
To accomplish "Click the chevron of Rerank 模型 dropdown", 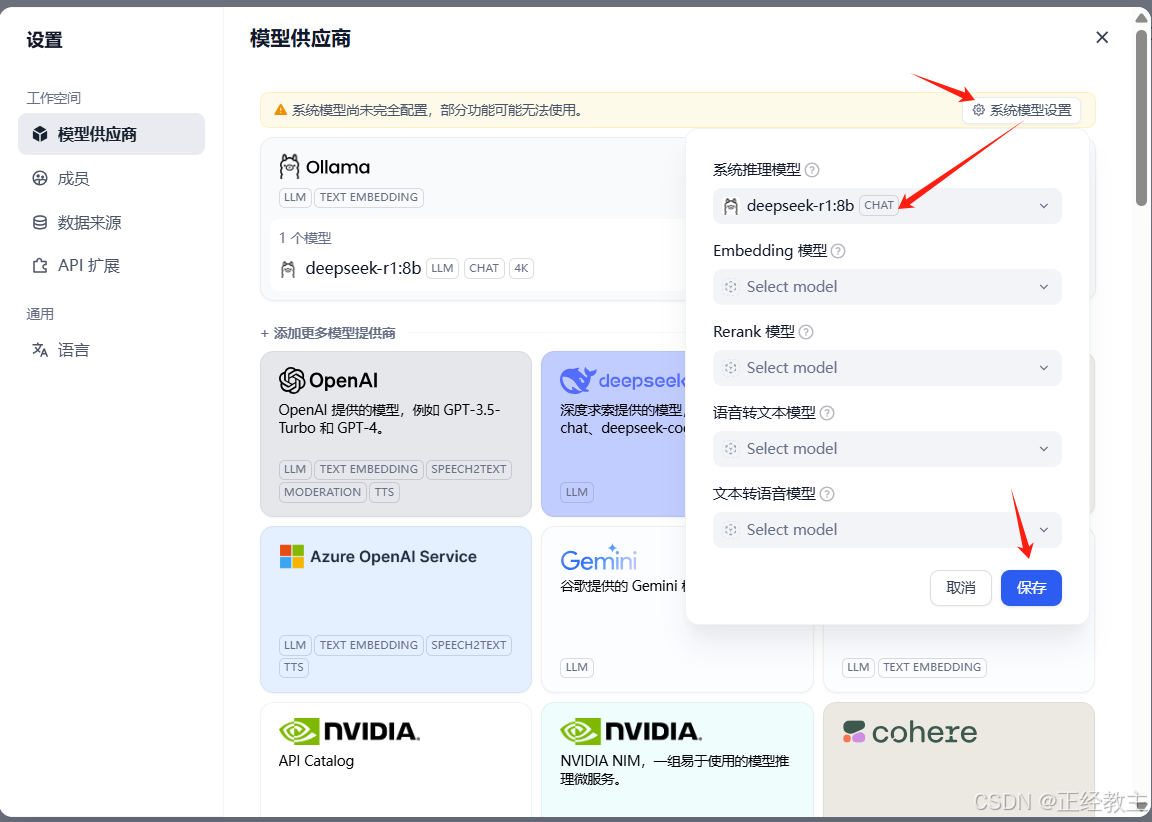I will pos(1044,367).
